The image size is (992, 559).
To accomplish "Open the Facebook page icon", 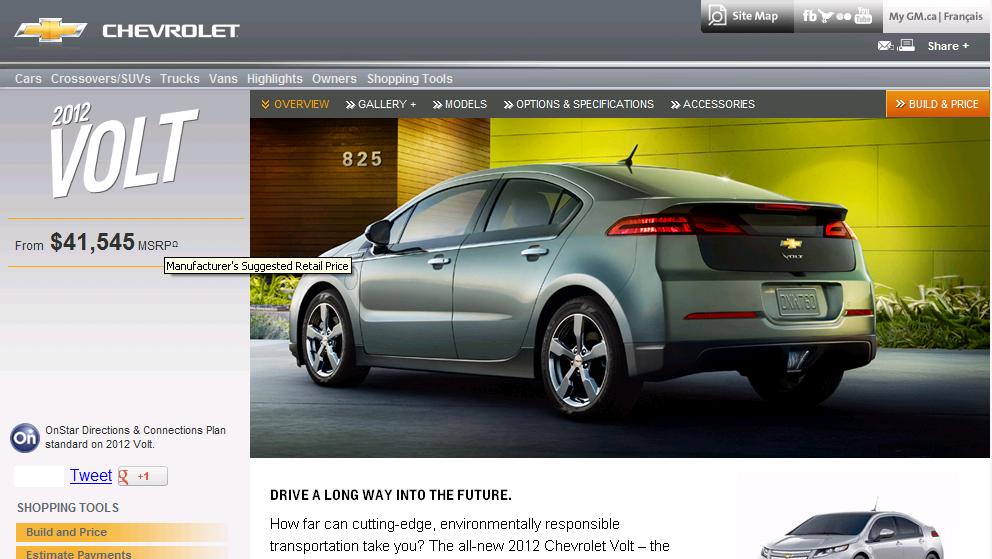I will [x=809, y=16].
